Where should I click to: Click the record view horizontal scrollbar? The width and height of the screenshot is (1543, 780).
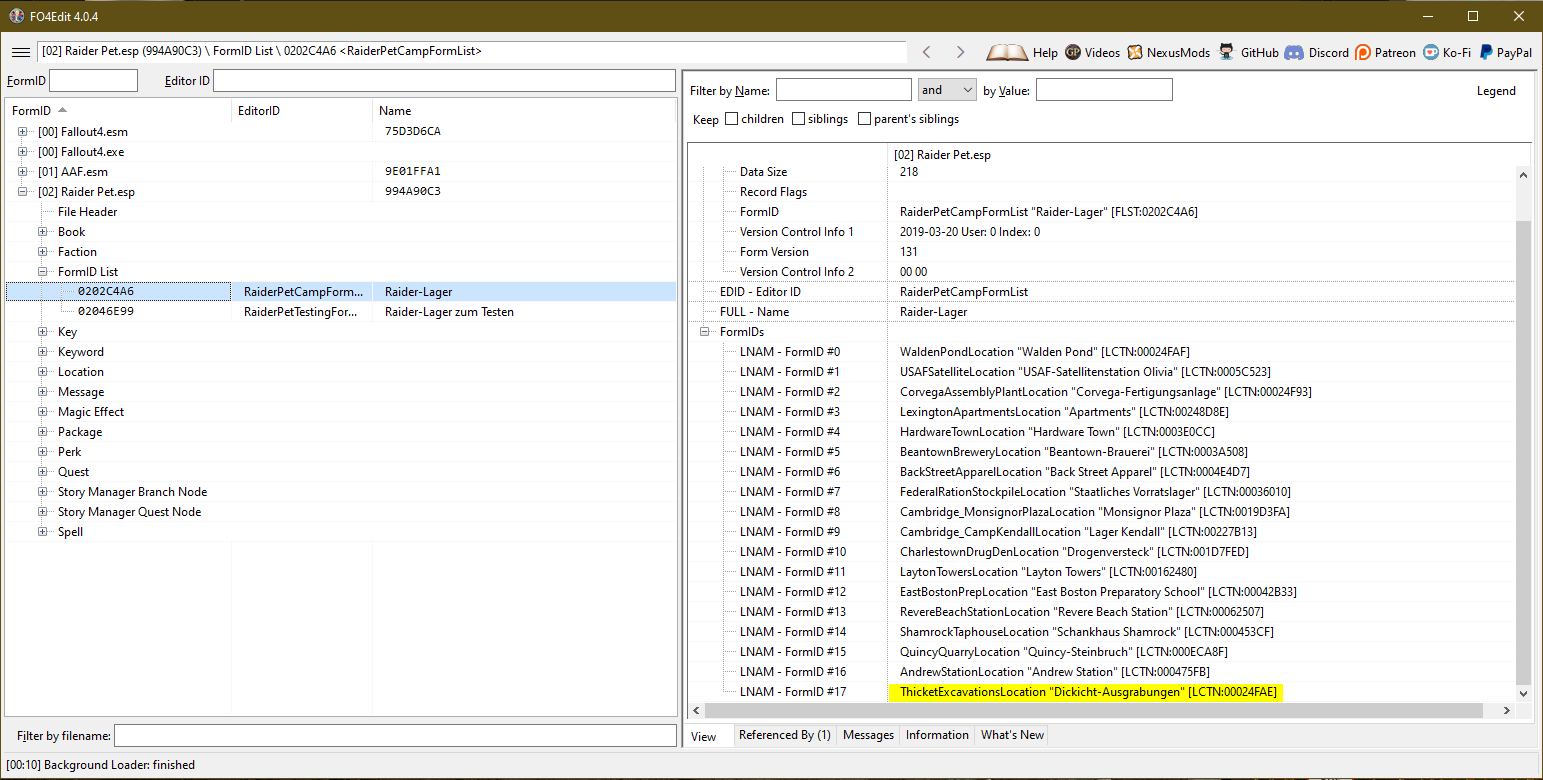point(1096,710)
